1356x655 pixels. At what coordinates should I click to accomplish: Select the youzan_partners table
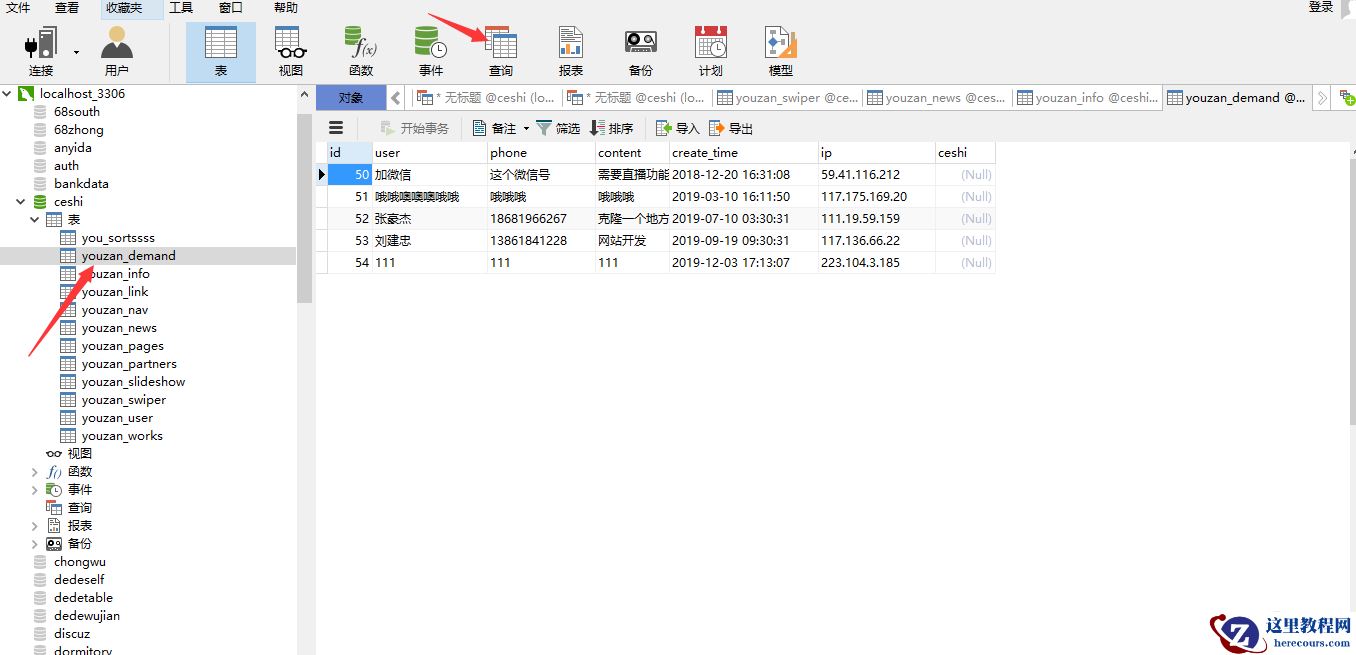(x=129, y=363)
